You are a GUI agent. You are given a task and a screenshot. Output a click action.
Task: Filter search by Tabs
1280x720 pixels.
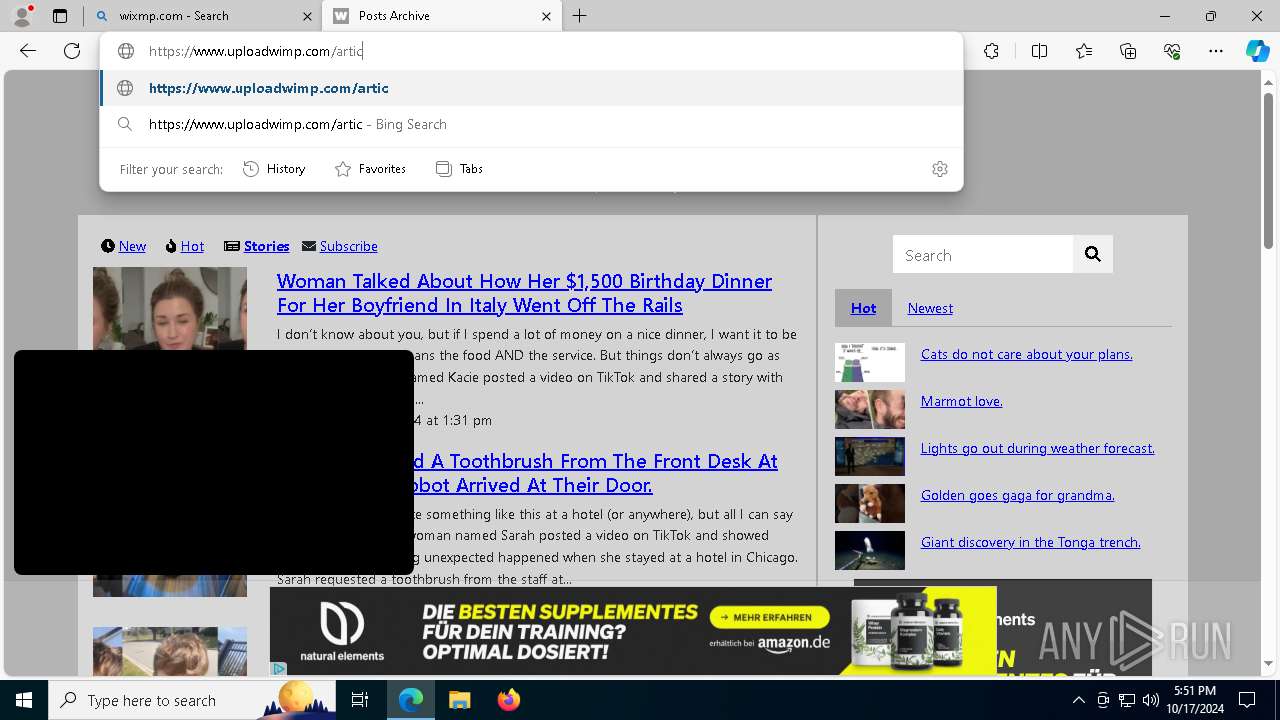coord(459,169)
